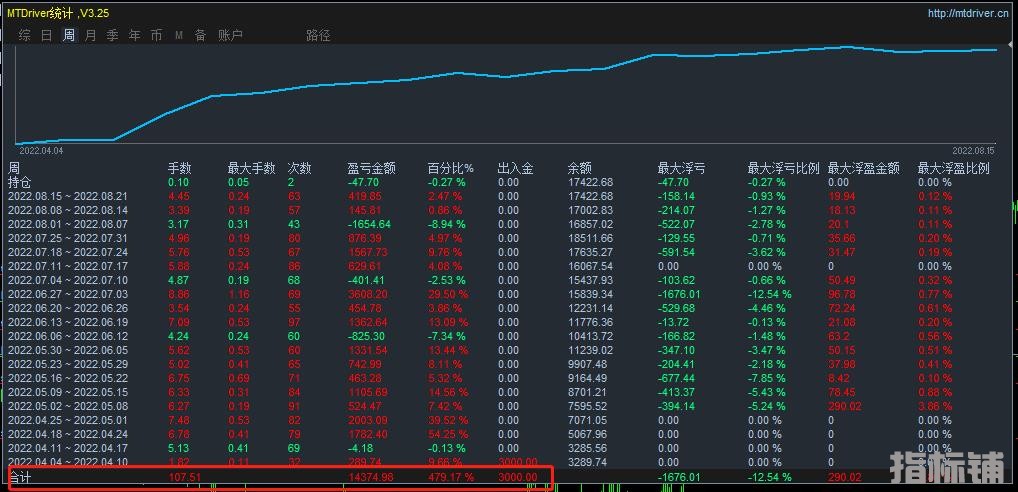Open the 月 monthly tab
Viewport: 1018px width, 492px height.
click(91, 36)
